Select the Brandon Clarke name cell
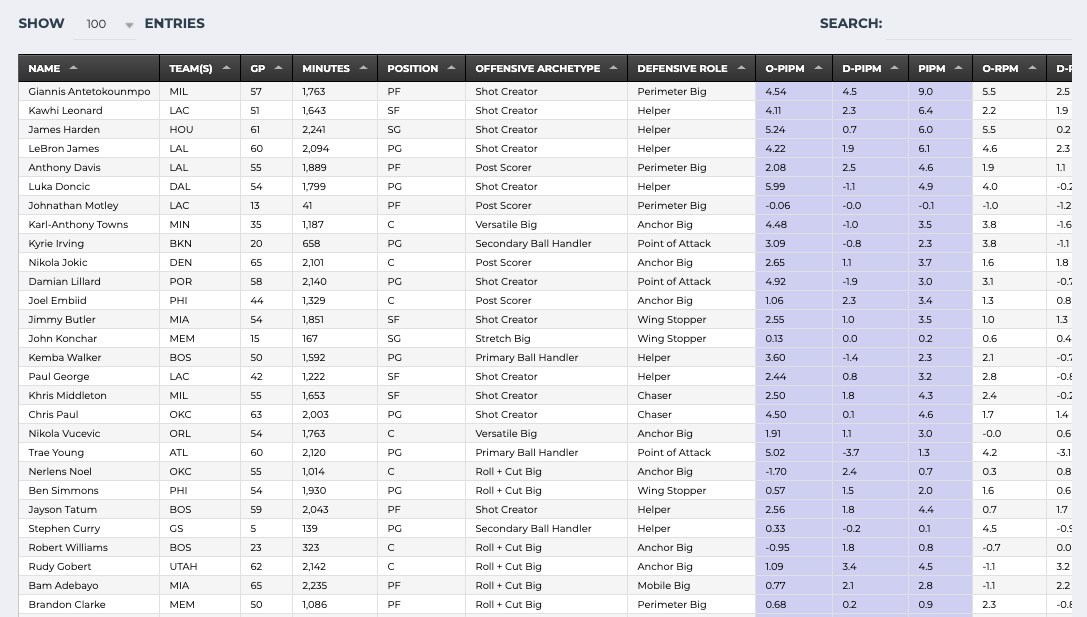The width and height of the screenshot is (1087, 617). [x=89, y=605]
